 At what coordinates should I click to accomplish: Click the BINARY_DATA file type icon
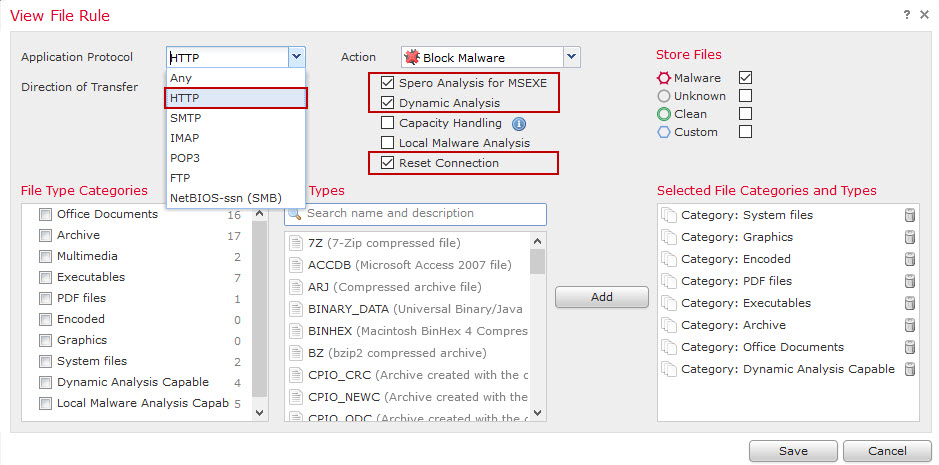[296, 309]
